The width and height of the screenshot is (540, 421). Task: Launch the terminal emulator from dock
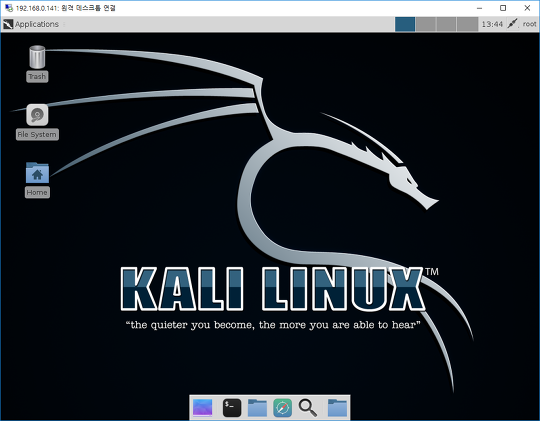[232, 408]
